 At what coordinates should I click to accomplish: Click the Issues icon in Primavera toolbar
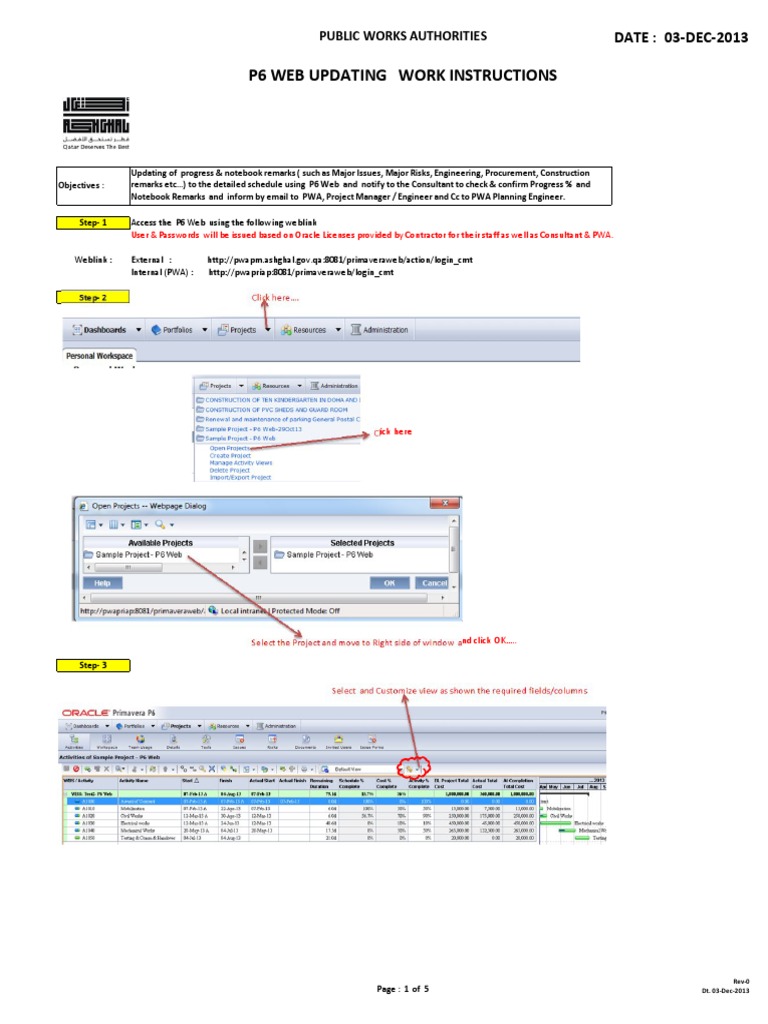pos(240,742)
